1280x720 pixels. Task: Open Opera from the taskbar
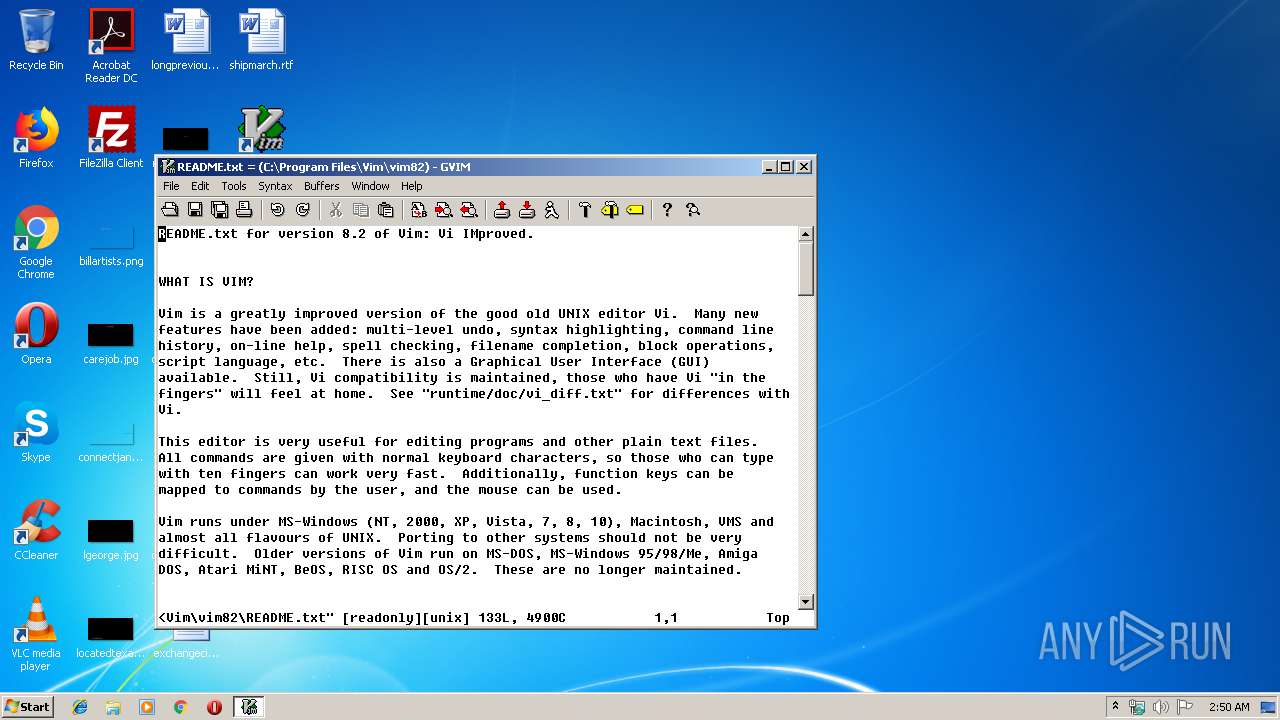pyautogui.click(x=214, y=707)
